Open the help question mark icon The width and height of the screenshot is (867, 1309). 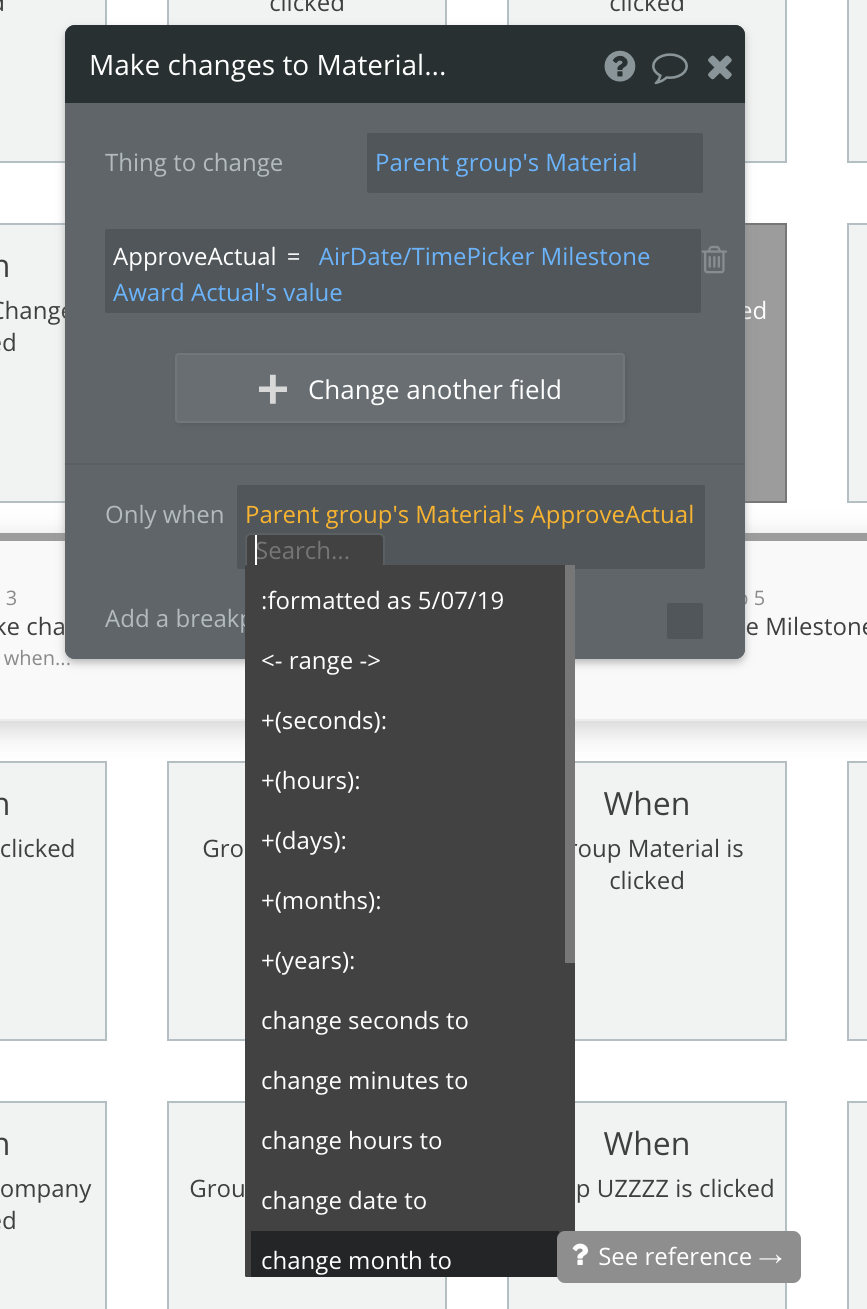[620, 67]
